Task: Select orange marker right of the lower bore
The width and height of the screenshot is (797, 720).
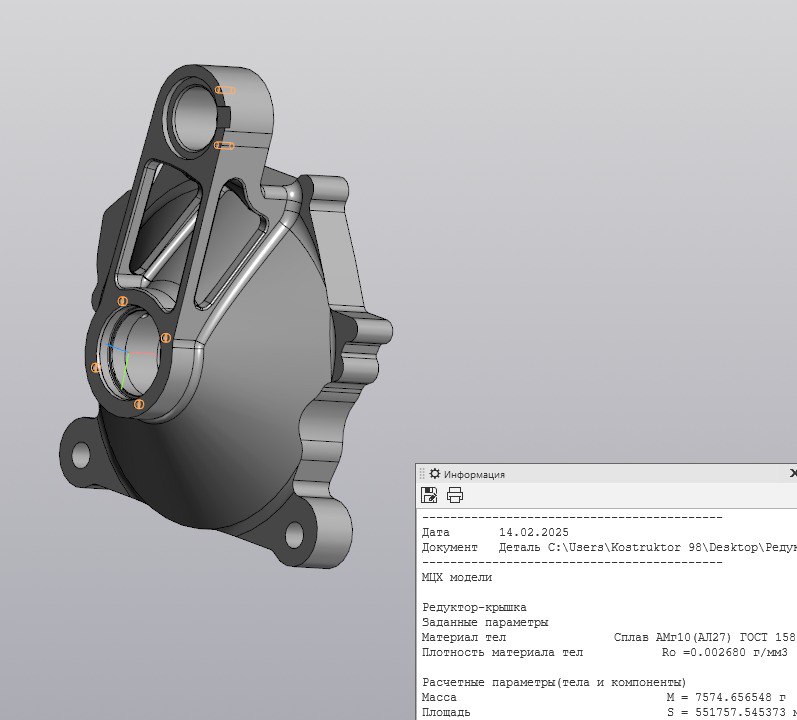Action: (167, 339)
